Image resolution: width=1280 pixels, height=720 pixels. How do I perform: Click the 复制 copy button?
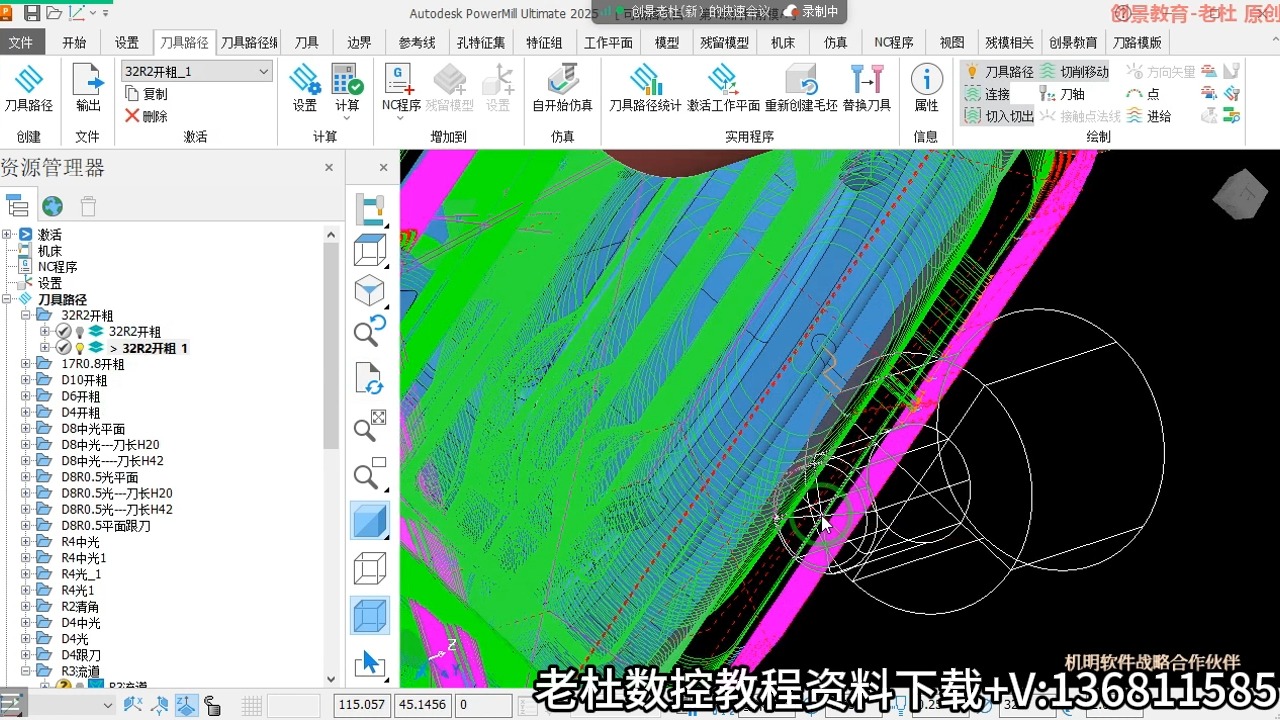[146, 93]
